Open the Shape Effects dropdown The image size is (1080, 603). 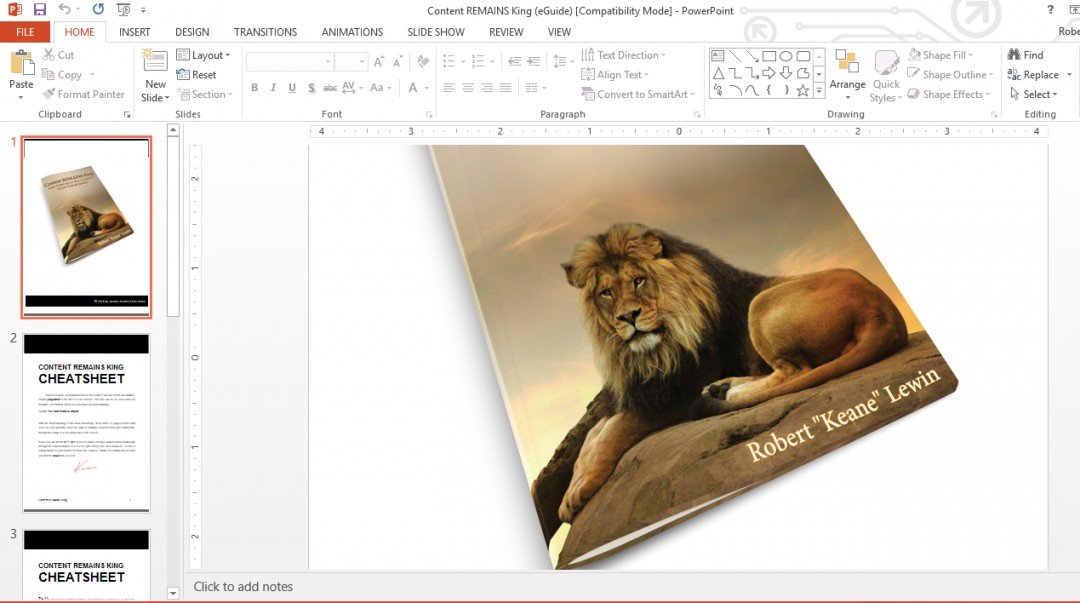click(948, 94)
